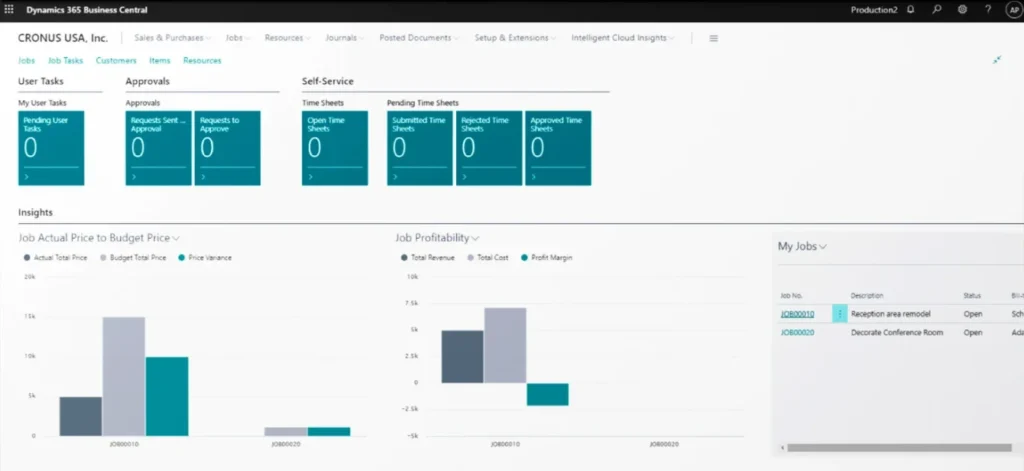Click the negative Profit Margin bar
This screenshot has width=1024, height=471.
pos(548,395)
